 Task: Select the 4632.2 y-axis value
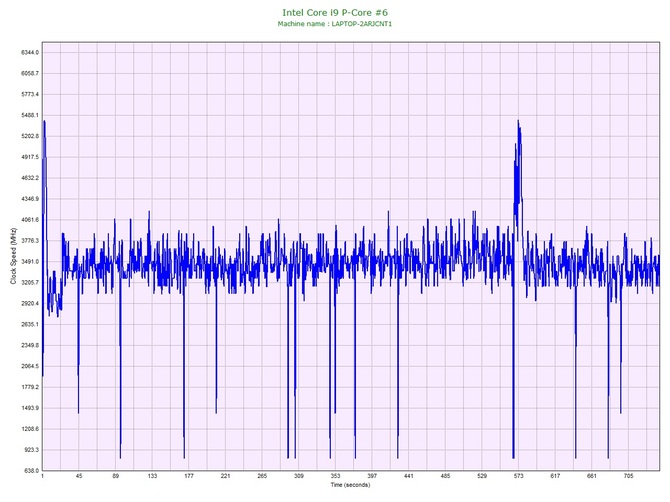click(x=30, y=178)
